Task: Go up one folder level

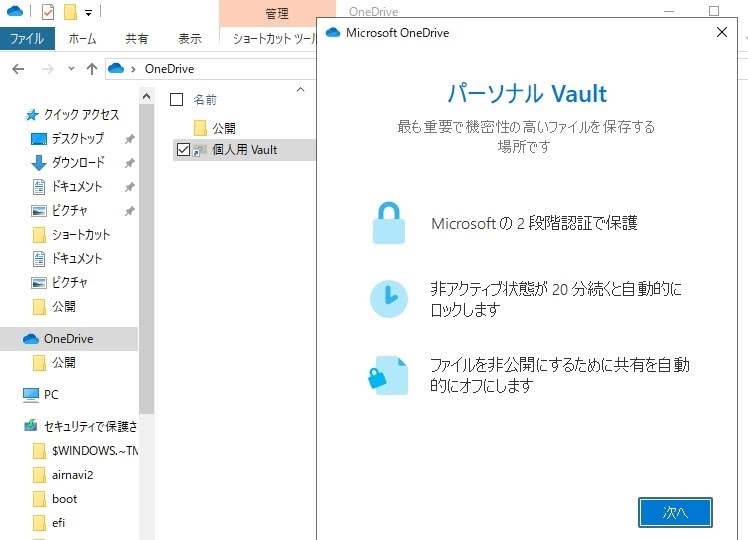Action: click(x=92, y=69)
